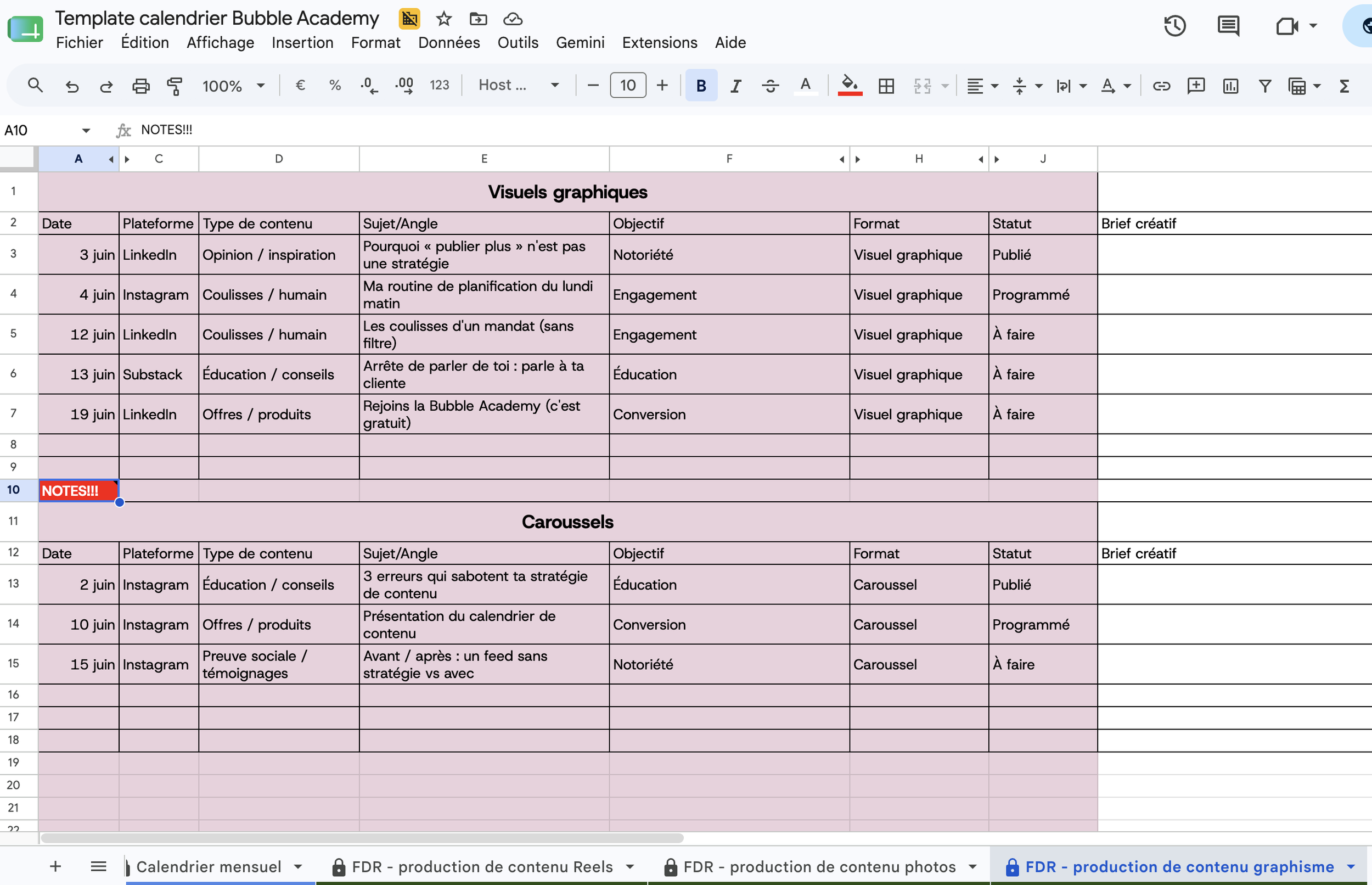Image resolution: width=1372 pixels, height=885 pixels.
Task: Redo the last action
Action: point(106,86)
